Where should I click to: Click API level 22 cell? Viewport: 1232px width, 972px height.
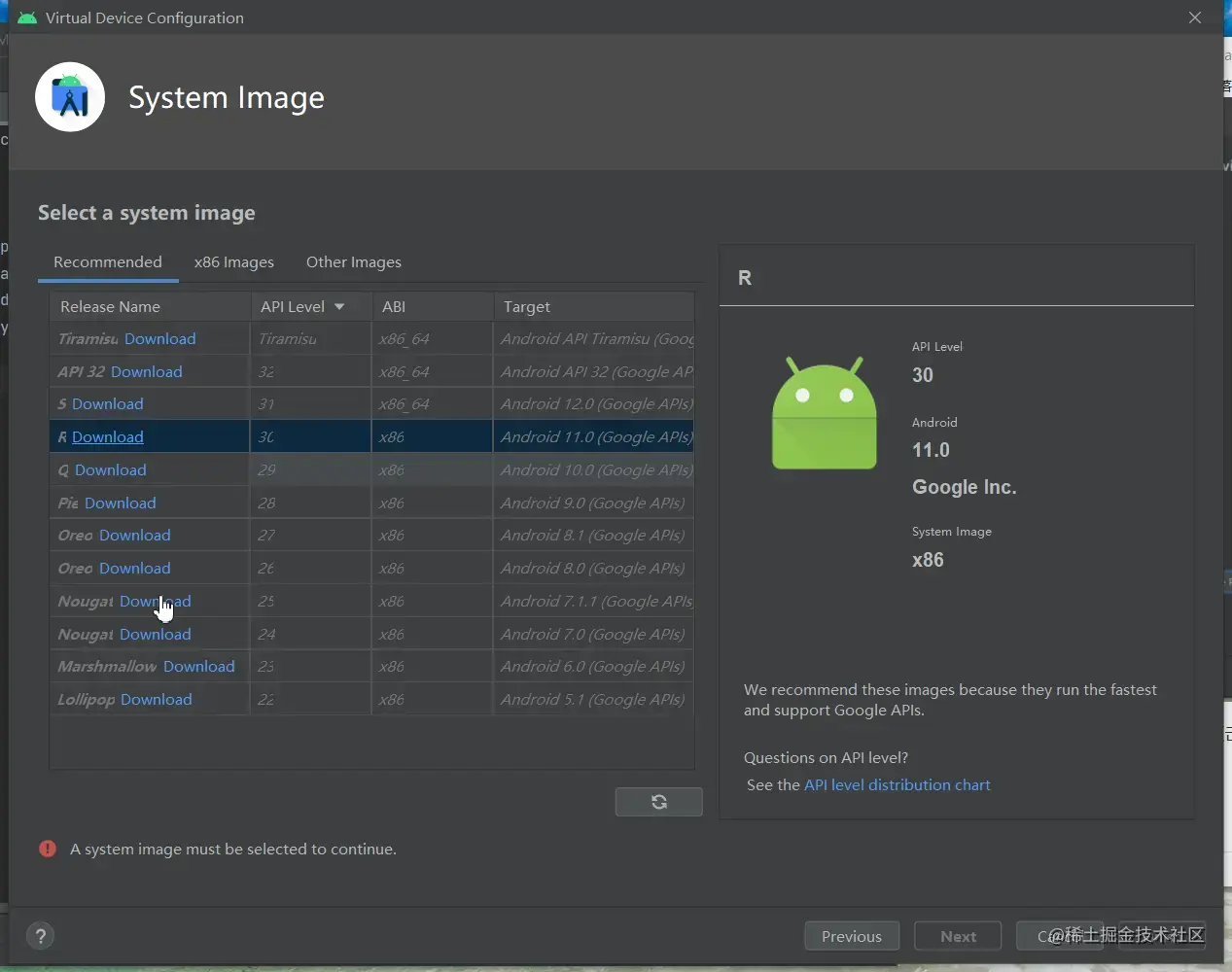pyautogui.click(x=311, y=700)
